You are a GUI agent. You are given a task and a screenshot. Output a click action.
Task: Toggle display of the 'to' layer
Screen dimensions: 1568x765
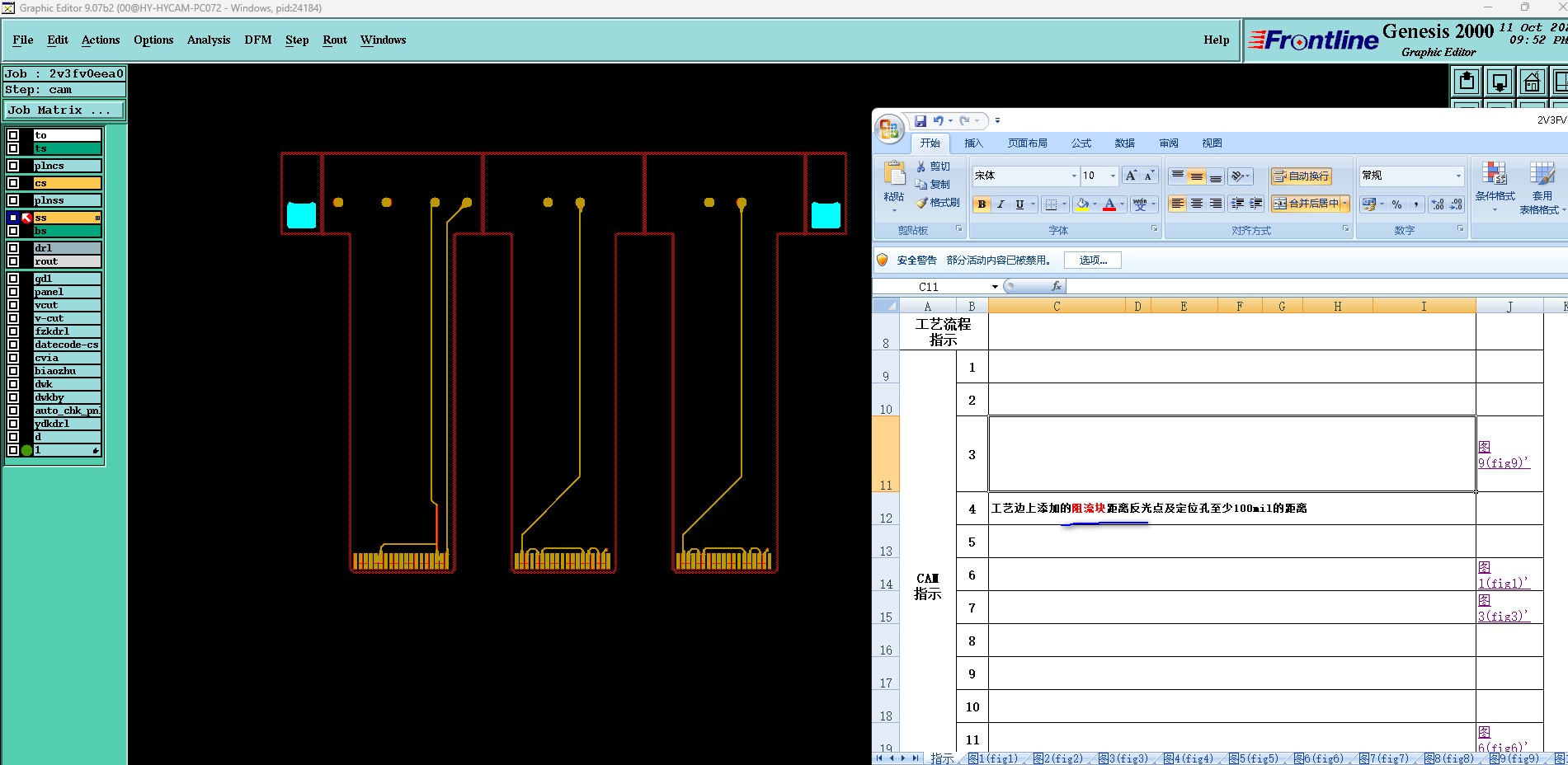[x=13, y=135]
